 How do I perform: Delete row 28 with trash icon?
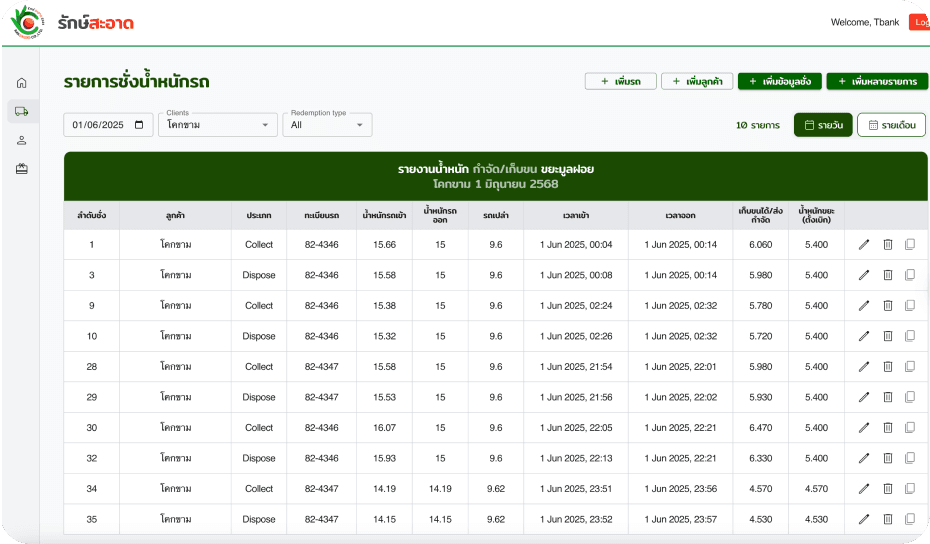[x=887, y=367]
